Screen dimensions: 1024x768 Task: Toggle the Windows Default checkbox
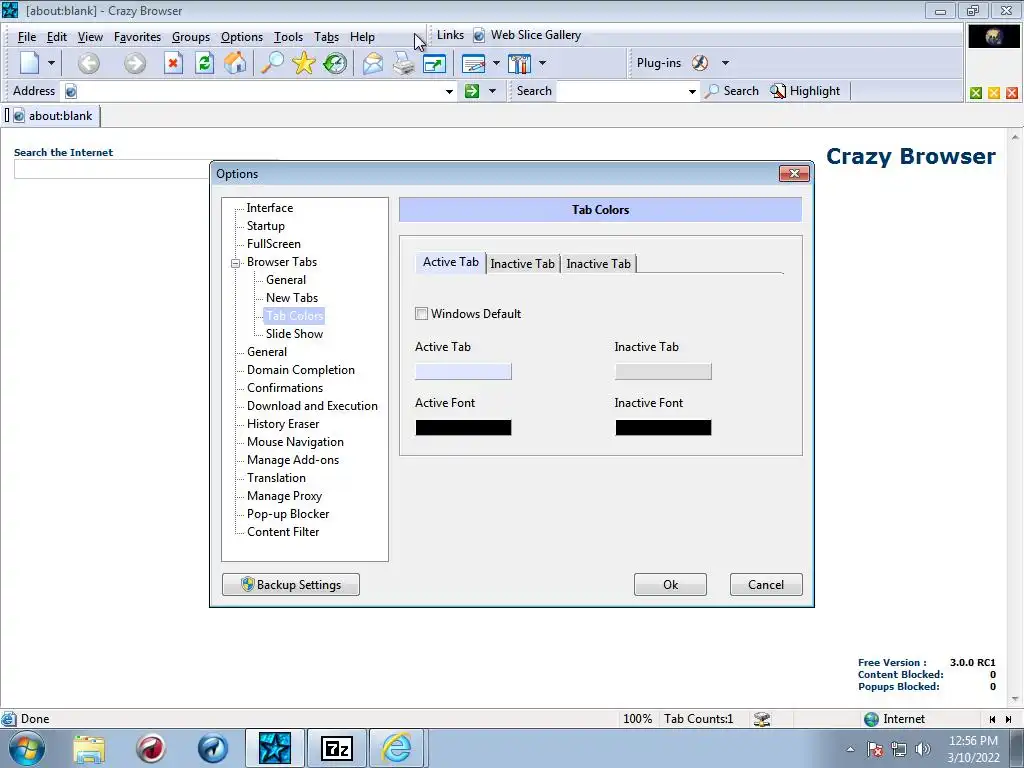tap(422, 313)
